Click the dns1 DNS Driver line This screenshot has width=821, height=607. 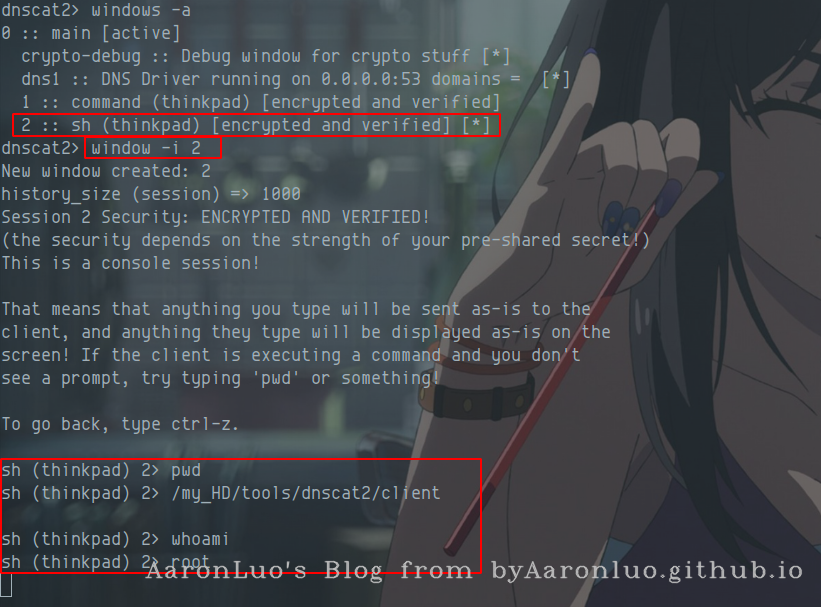pos(295,80)
